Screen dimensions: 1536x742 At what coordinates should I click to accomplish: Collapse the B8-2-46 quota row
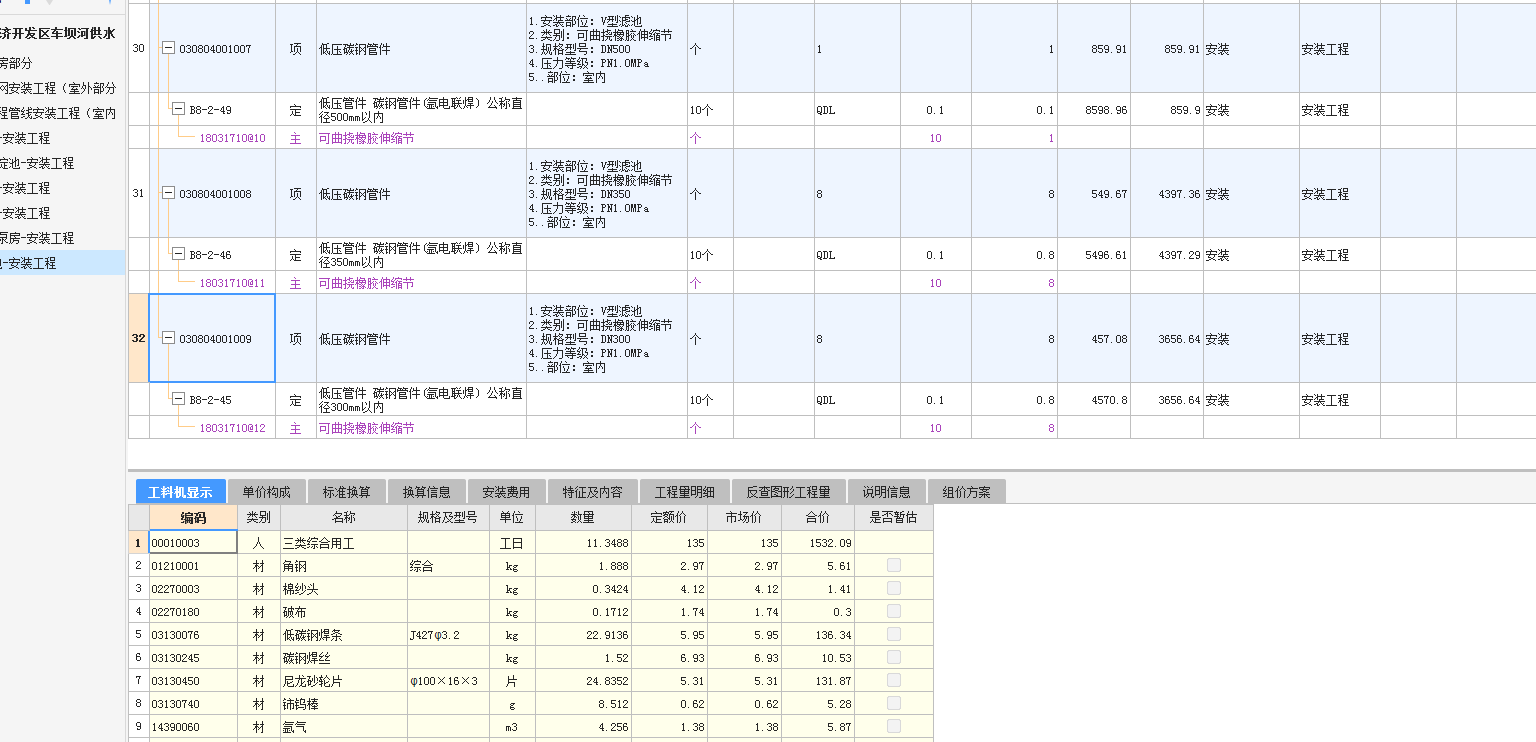(178, 254)
